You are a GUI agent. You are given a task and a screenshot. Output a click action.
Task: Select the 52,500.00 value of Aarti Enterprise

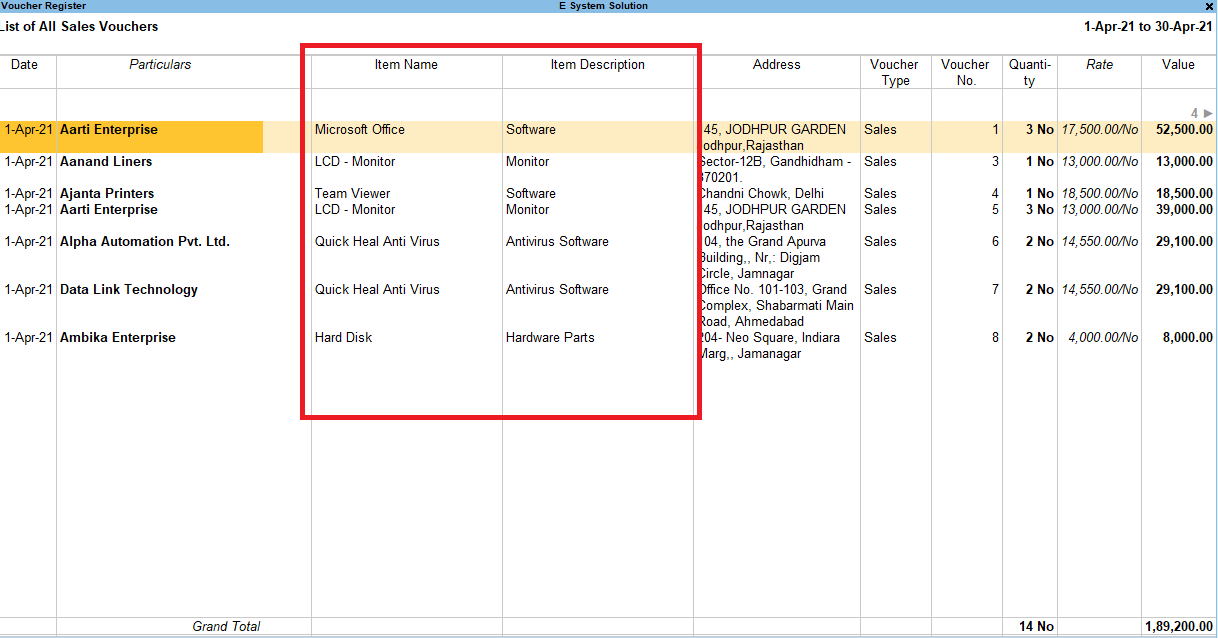pyautogui.click(x=1183, y=129)
